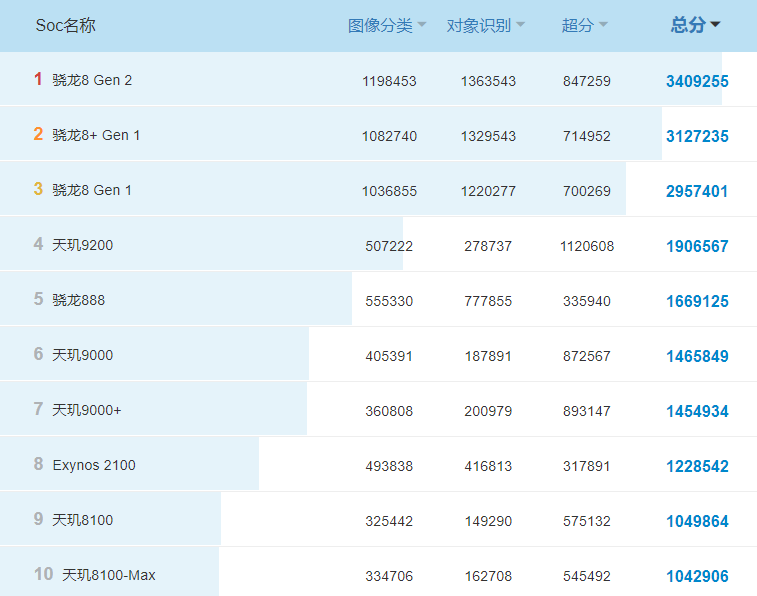The height and width of the screenshot is (596, 757).
Task: Click object recognition value 416813
Action: click(x=488, y=466)
